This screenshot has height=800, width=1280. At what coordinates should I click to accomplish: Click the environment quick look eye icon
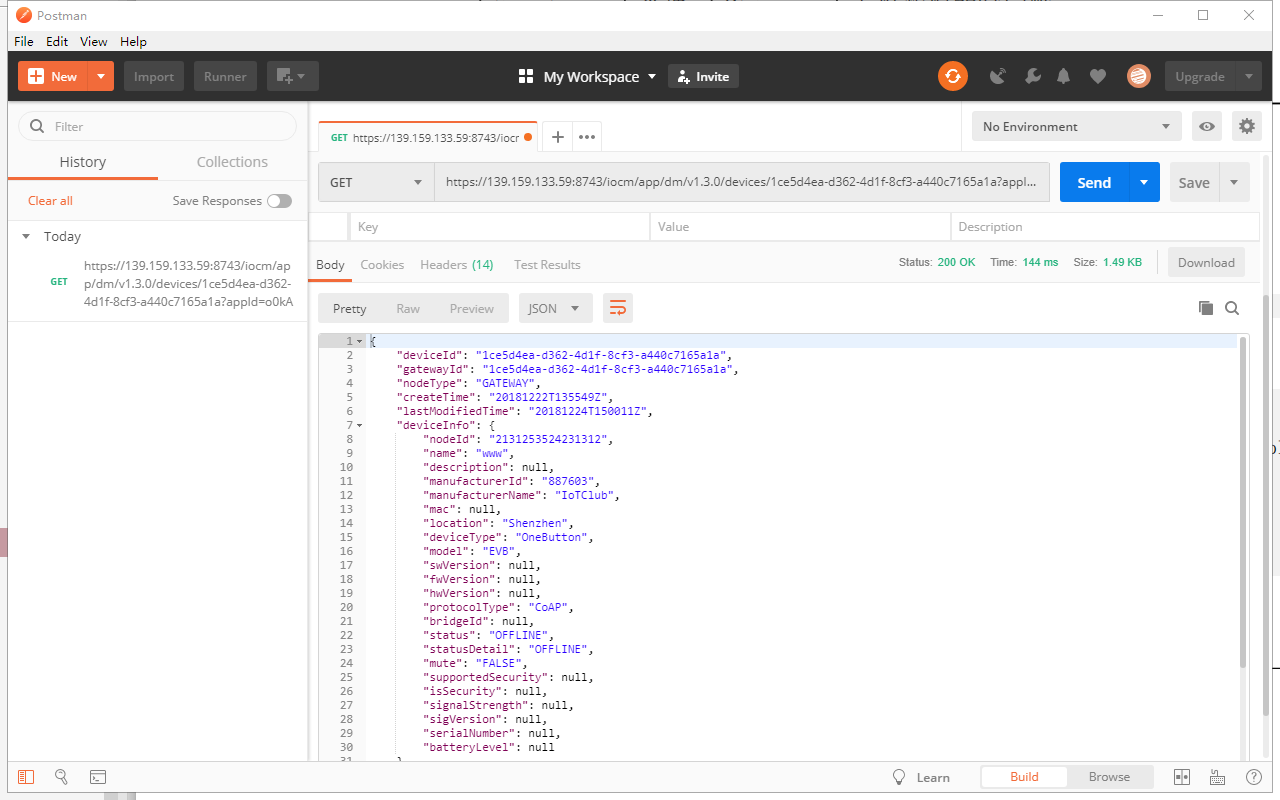point(1208,126)
